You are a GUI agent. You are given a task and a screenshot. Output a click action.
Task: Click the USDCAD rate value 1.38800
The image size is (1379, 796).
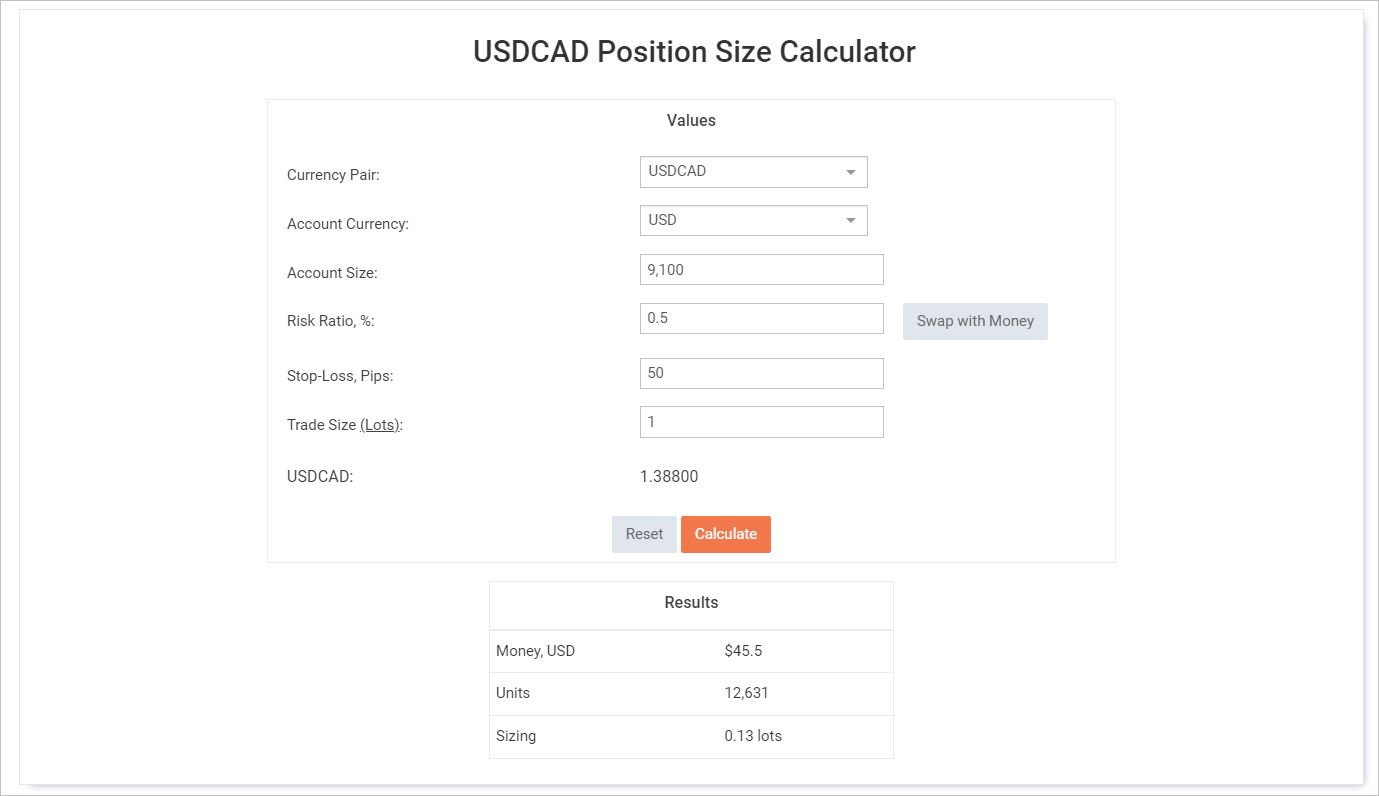[x=669, y=477]
